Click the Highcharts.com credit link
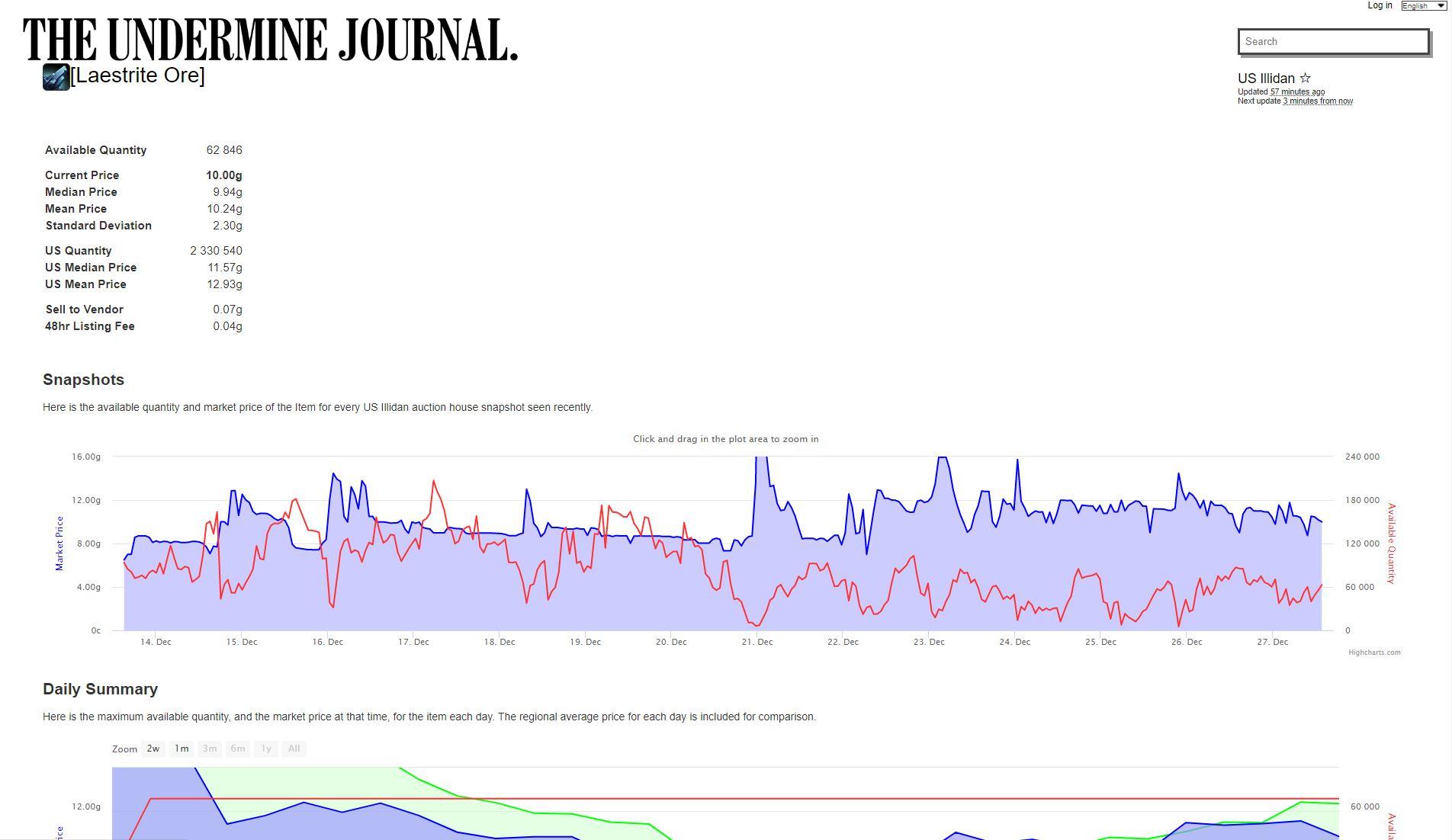Screen dimensions: 1452x840 point(1374,652)
